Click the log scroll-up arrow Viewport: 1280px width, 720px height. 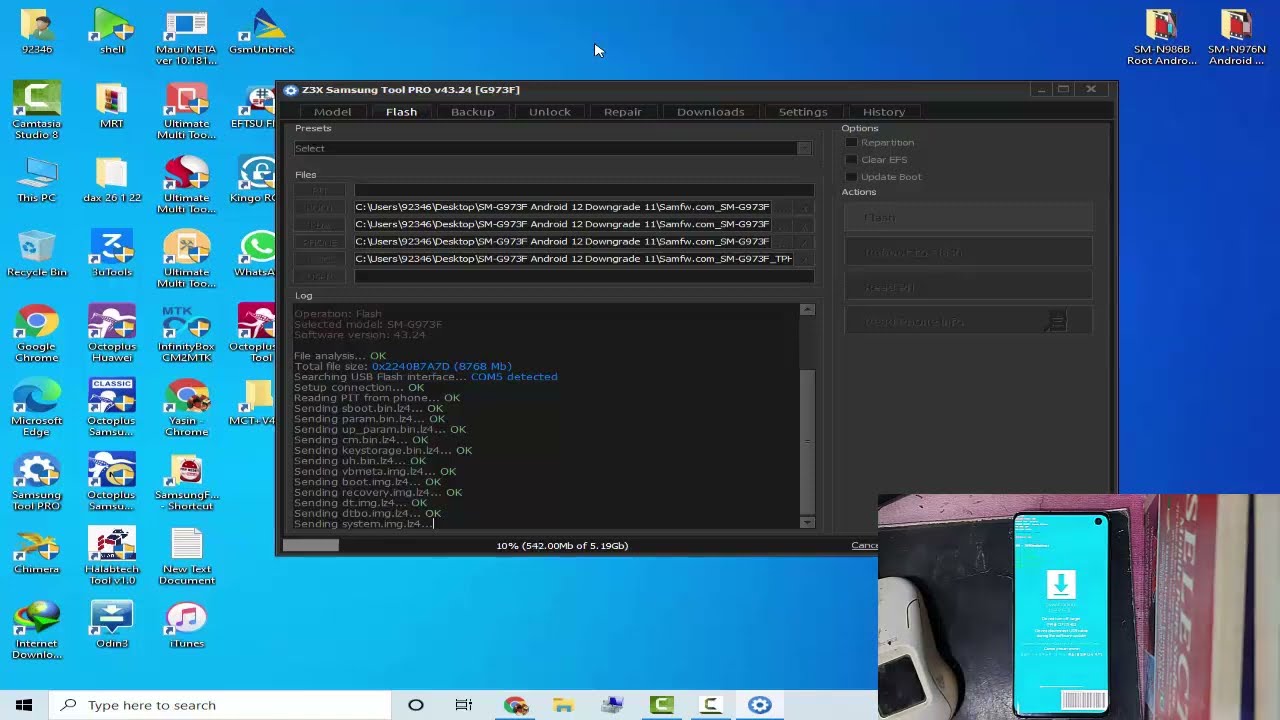click(808, 310)
